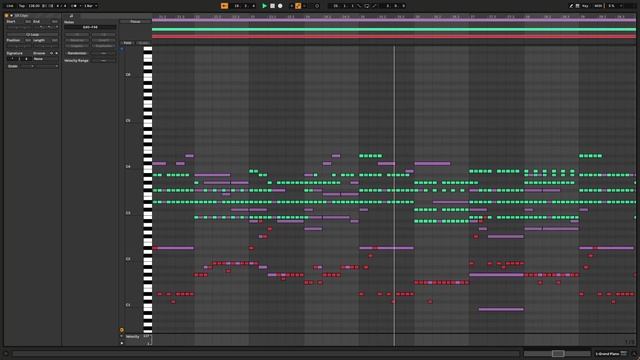Open the clip title dropdown arrow
Viewport: 640px width, 360px height.
coord(11,16)
